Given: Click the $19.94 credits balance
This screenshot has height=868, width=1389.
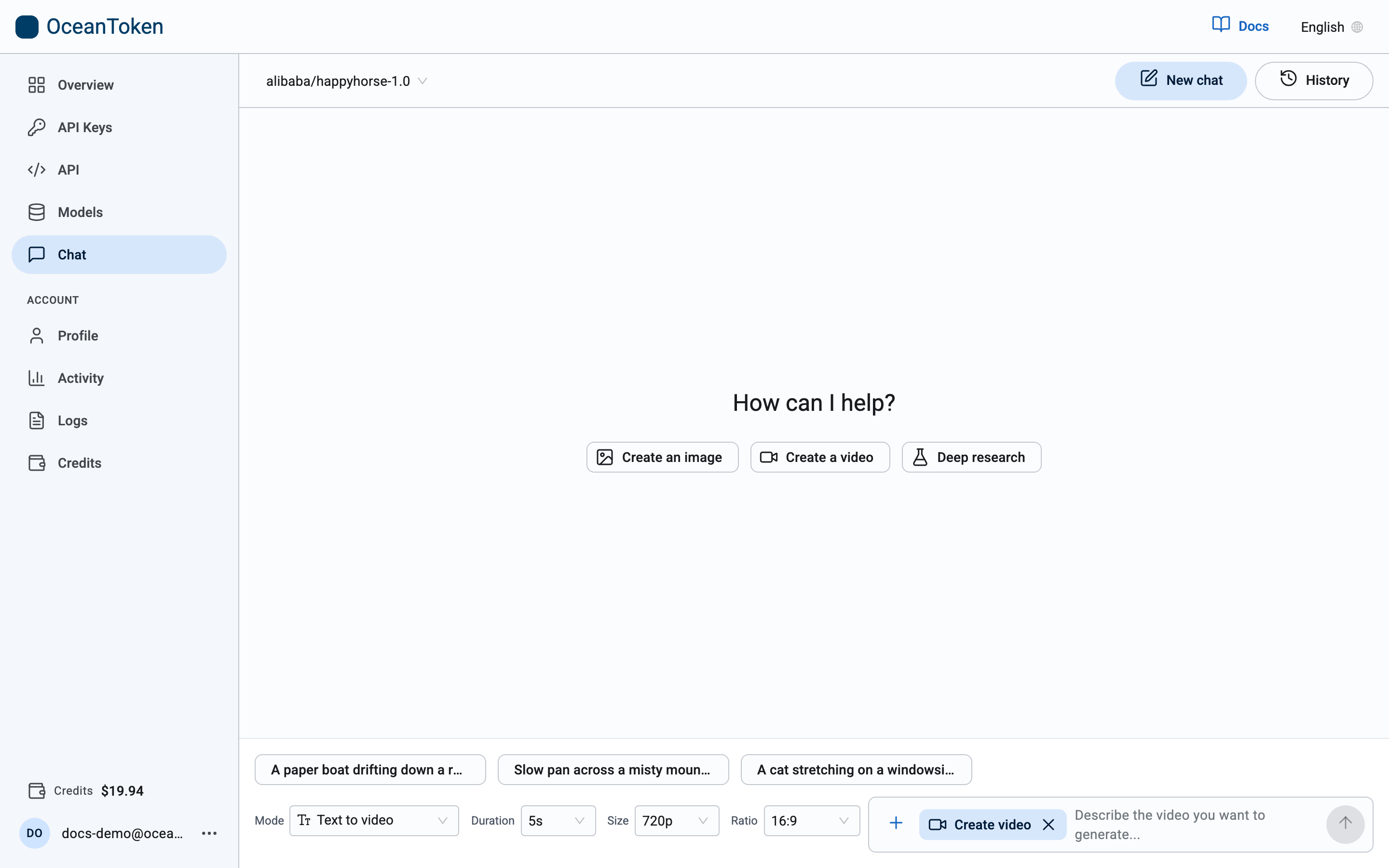Looking at the screenshot, I should click(122, 791).
